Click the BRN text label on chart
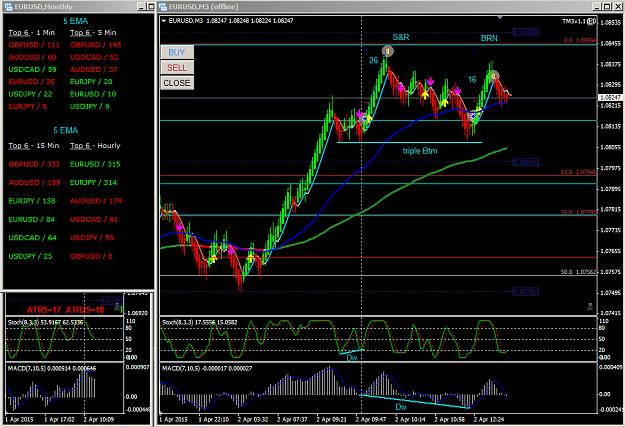 coord(489,38)
